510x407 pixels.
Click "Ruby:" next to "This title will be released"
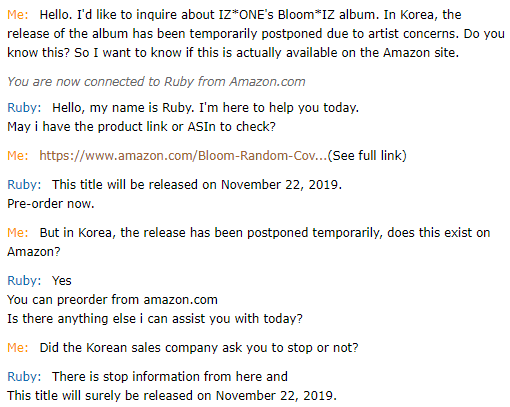click(x=24, y=185)
